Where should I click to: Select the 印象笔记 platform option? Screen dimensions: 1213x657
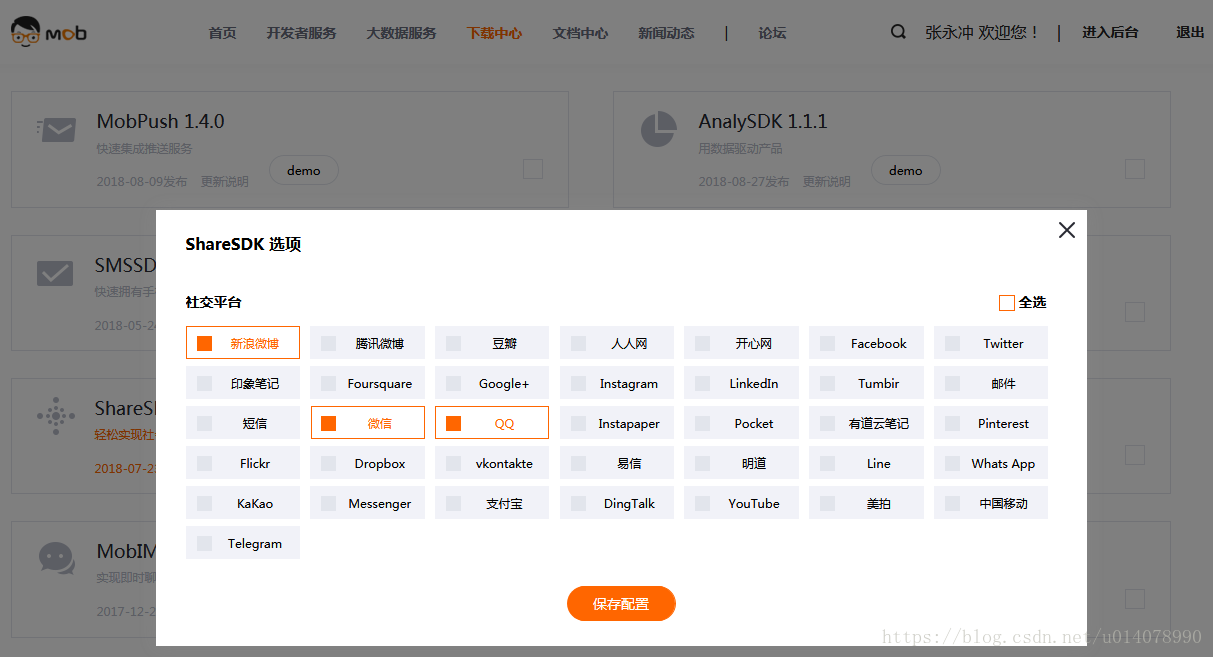coord(243,383)
